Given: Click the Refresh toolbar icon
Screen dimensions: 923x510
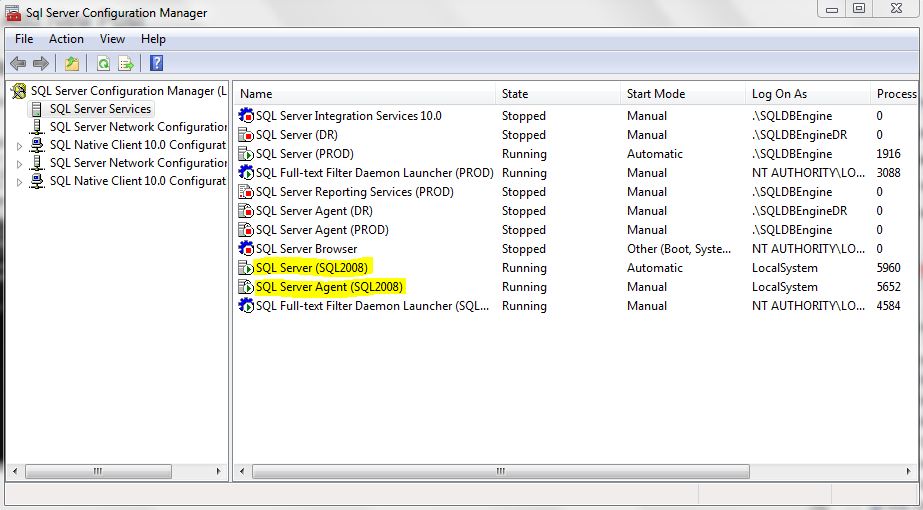Looking at the screenshot, I should [104, 63].
